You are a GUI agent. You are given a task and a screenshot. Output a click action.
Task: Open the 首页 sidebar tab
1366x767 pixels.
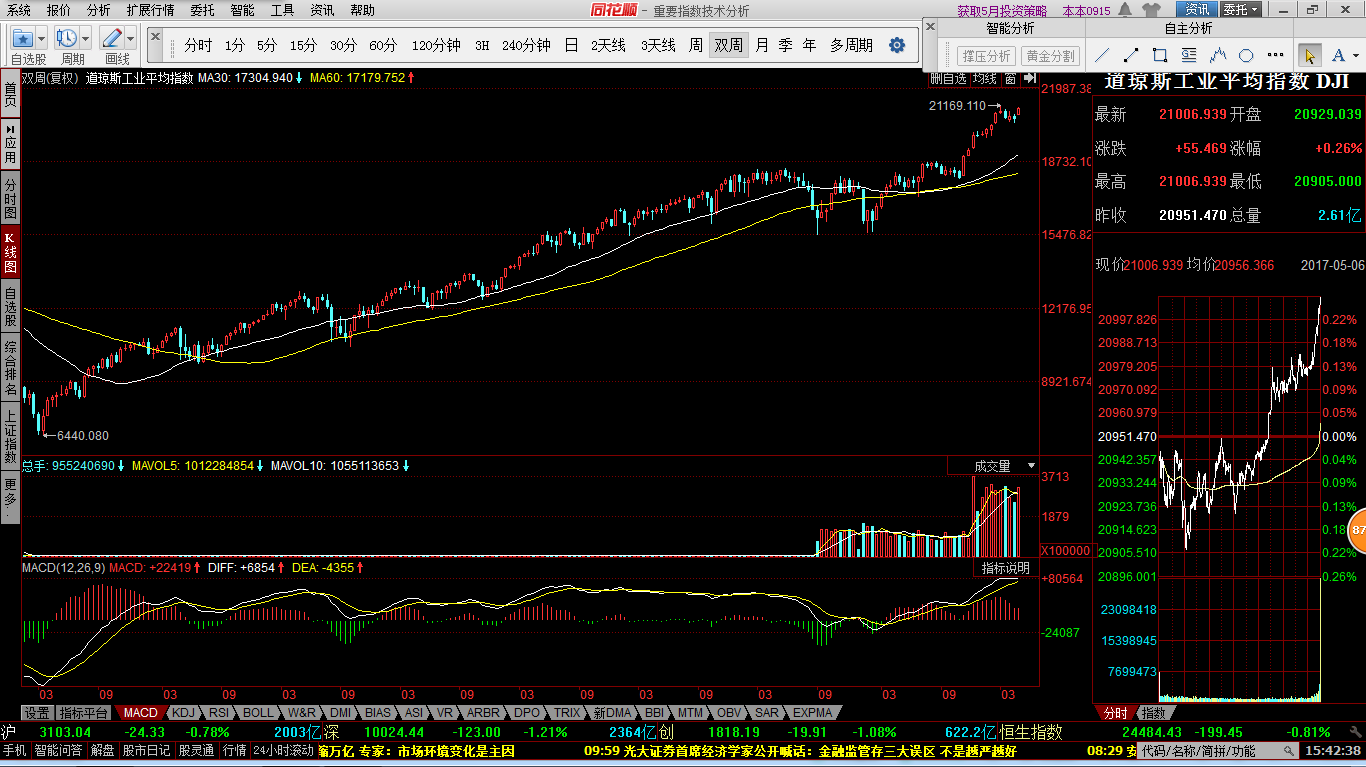[x=10, y=95]
